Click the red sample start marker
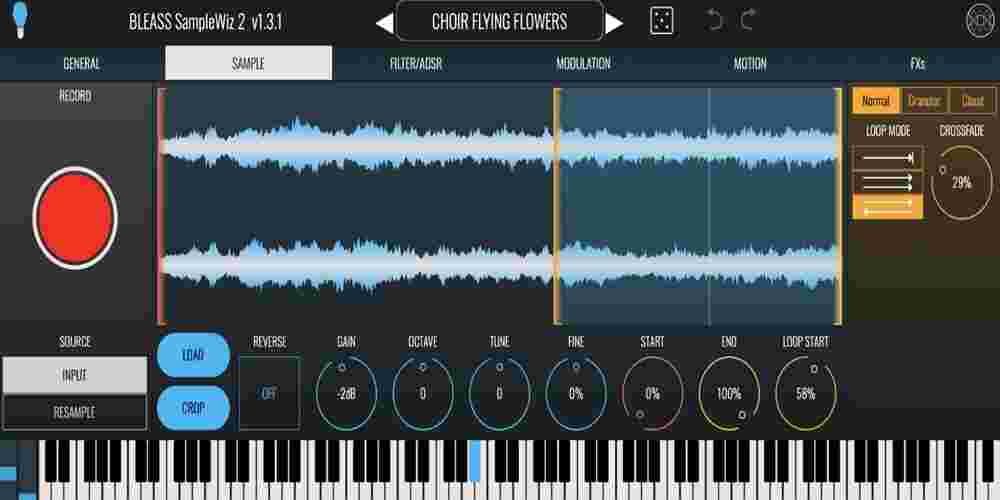This screenshot has height=500, width=1000. (x=161, y=206)
